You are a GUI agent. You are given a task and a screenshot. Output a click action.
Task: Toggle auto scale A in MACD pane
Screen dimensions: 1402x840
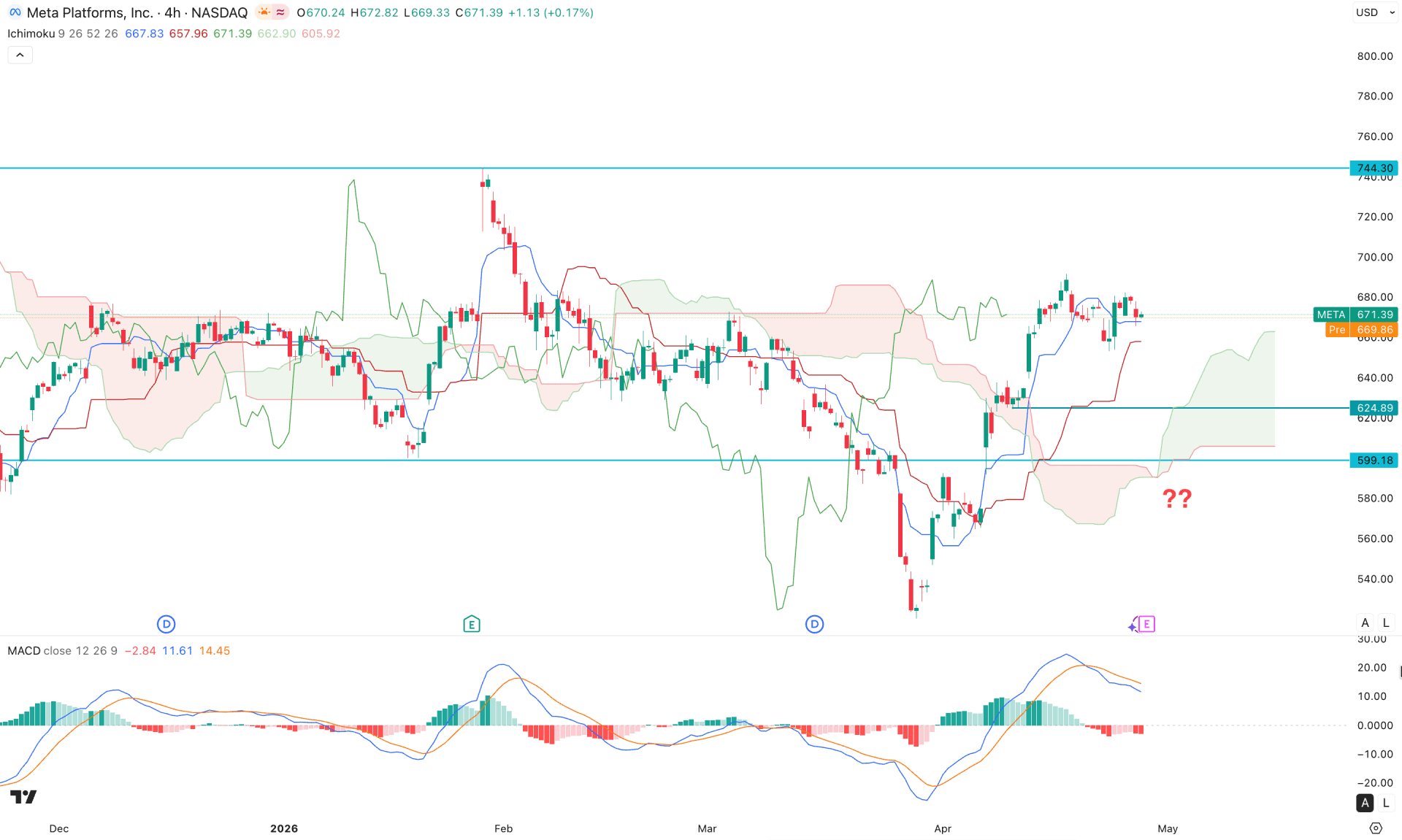[x=1365, y=803]
